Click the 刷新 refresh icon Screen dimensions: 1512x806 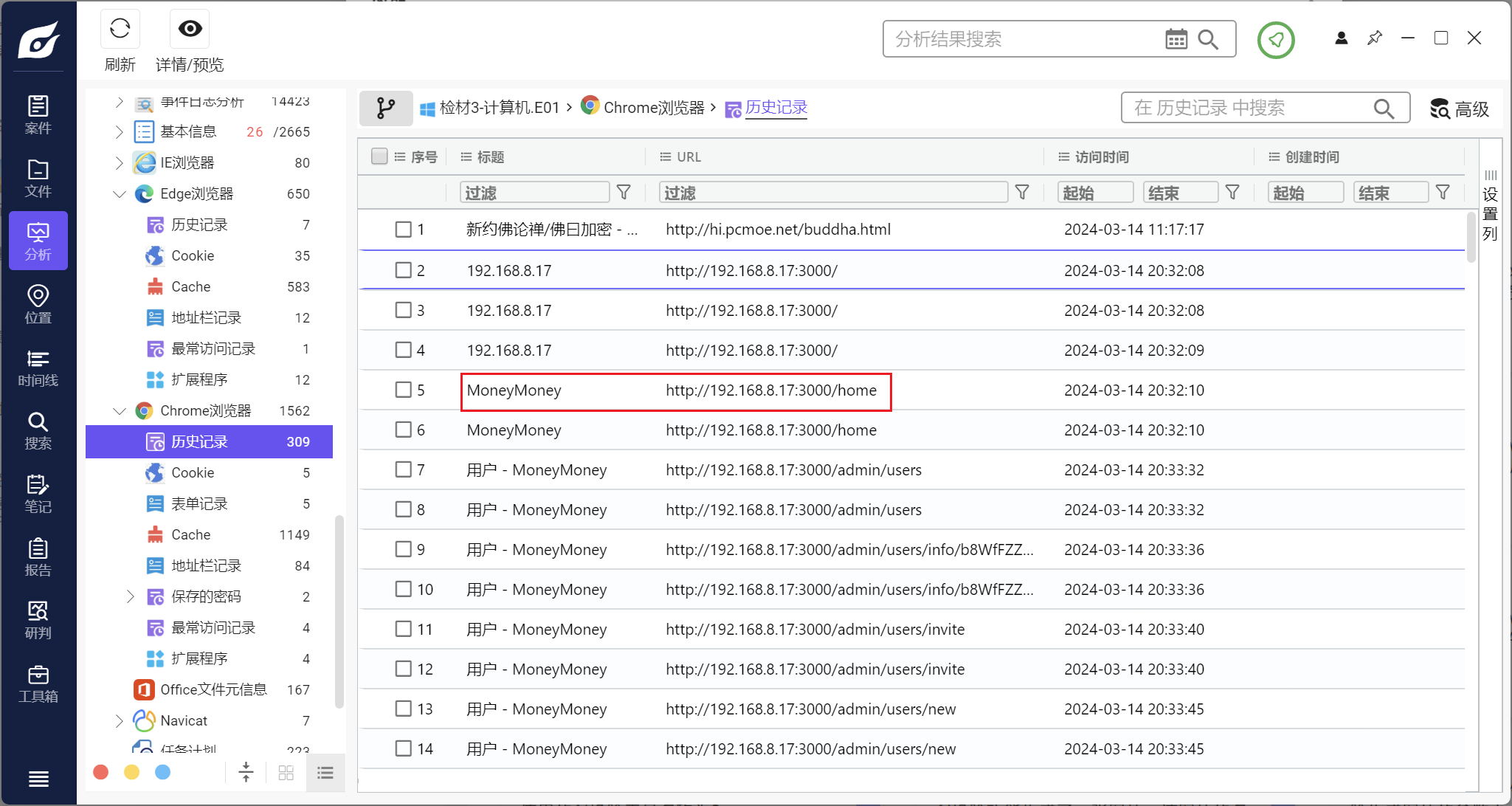pos(120,29)
